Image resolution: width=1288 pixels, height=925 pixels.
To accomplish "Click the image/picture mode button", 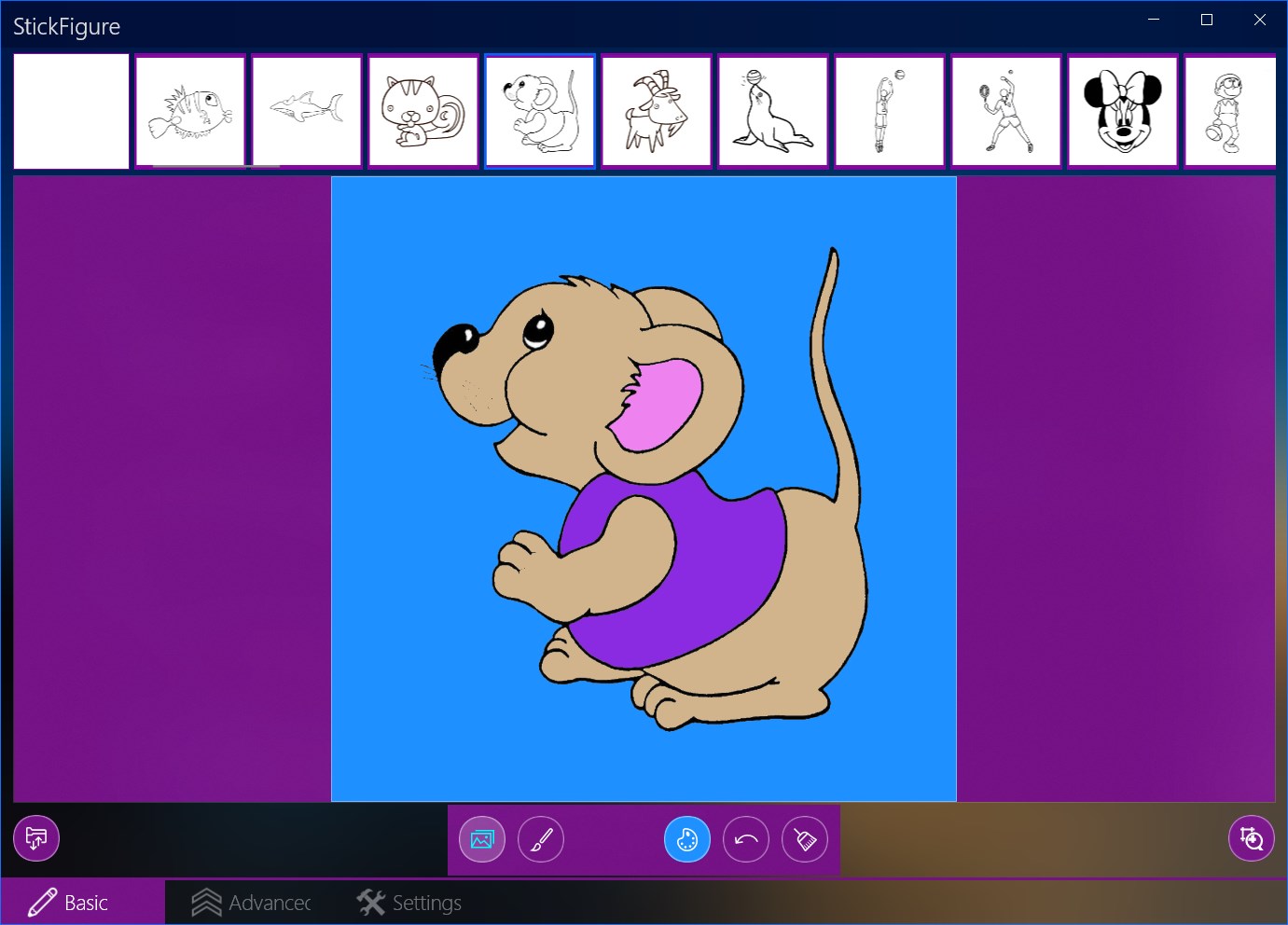I will pyautogui.click(x=482, y=839).
